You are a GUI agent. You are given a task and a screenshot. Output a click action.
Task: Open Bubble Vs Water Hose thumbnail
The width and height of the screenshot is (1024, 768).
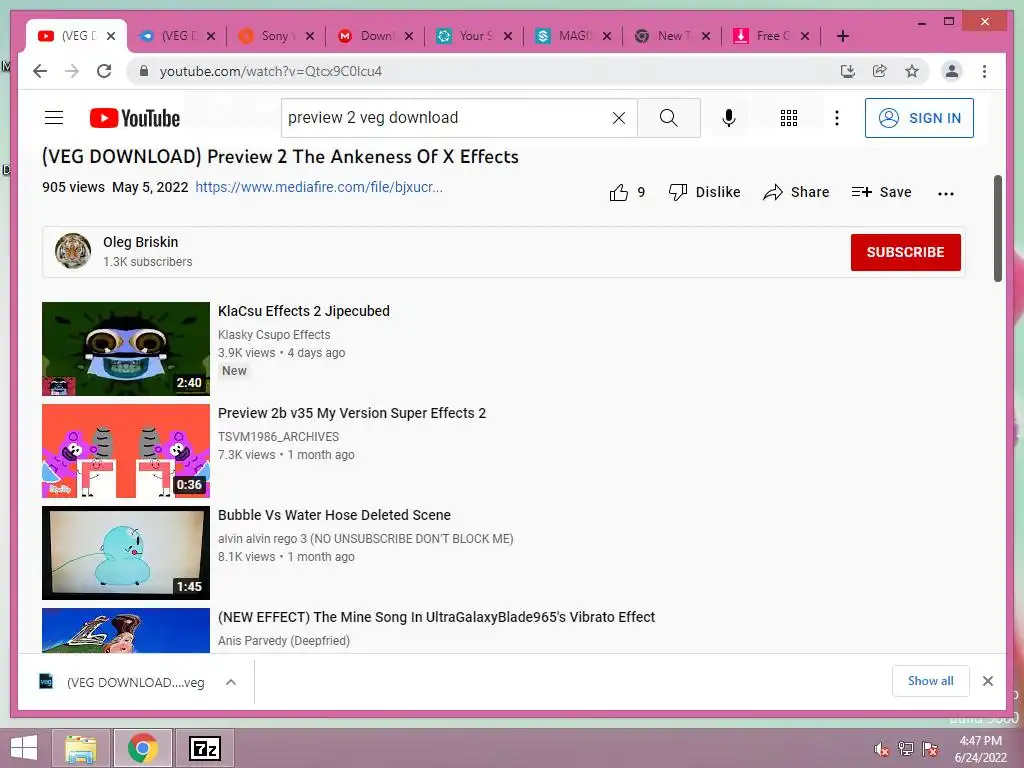coord(126,552)
